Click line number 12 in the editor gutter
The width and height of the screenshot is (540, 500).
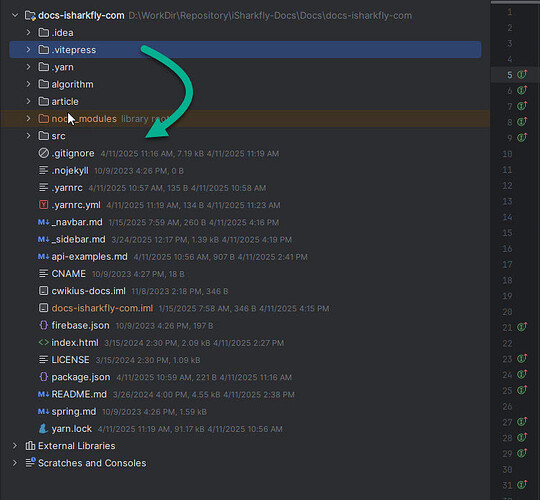tap(507, 186)
